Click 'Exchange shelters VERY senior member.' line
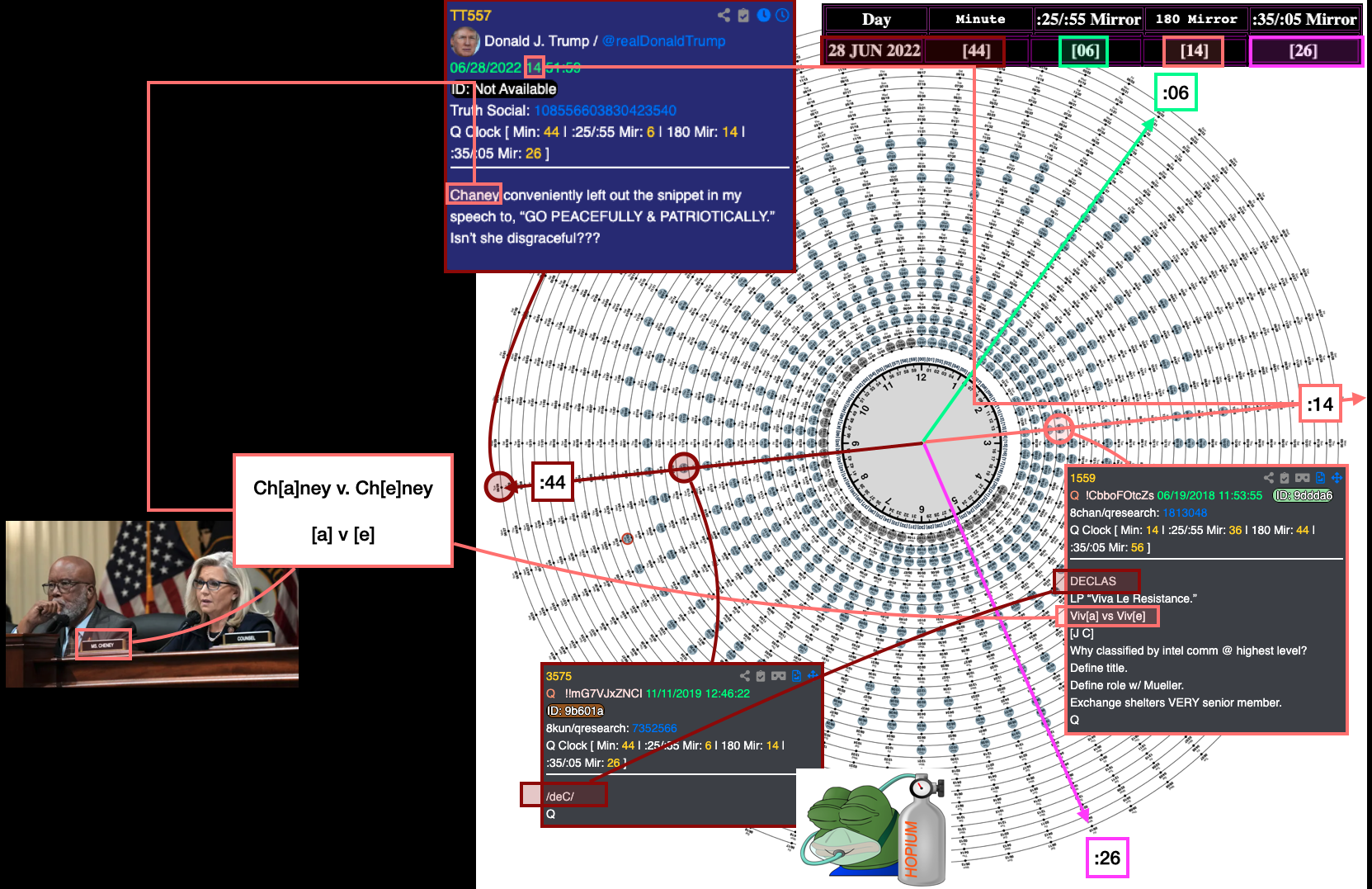Image resolution: width=1372 pixels, height=889 pixels. click(x=1176, y=702)
